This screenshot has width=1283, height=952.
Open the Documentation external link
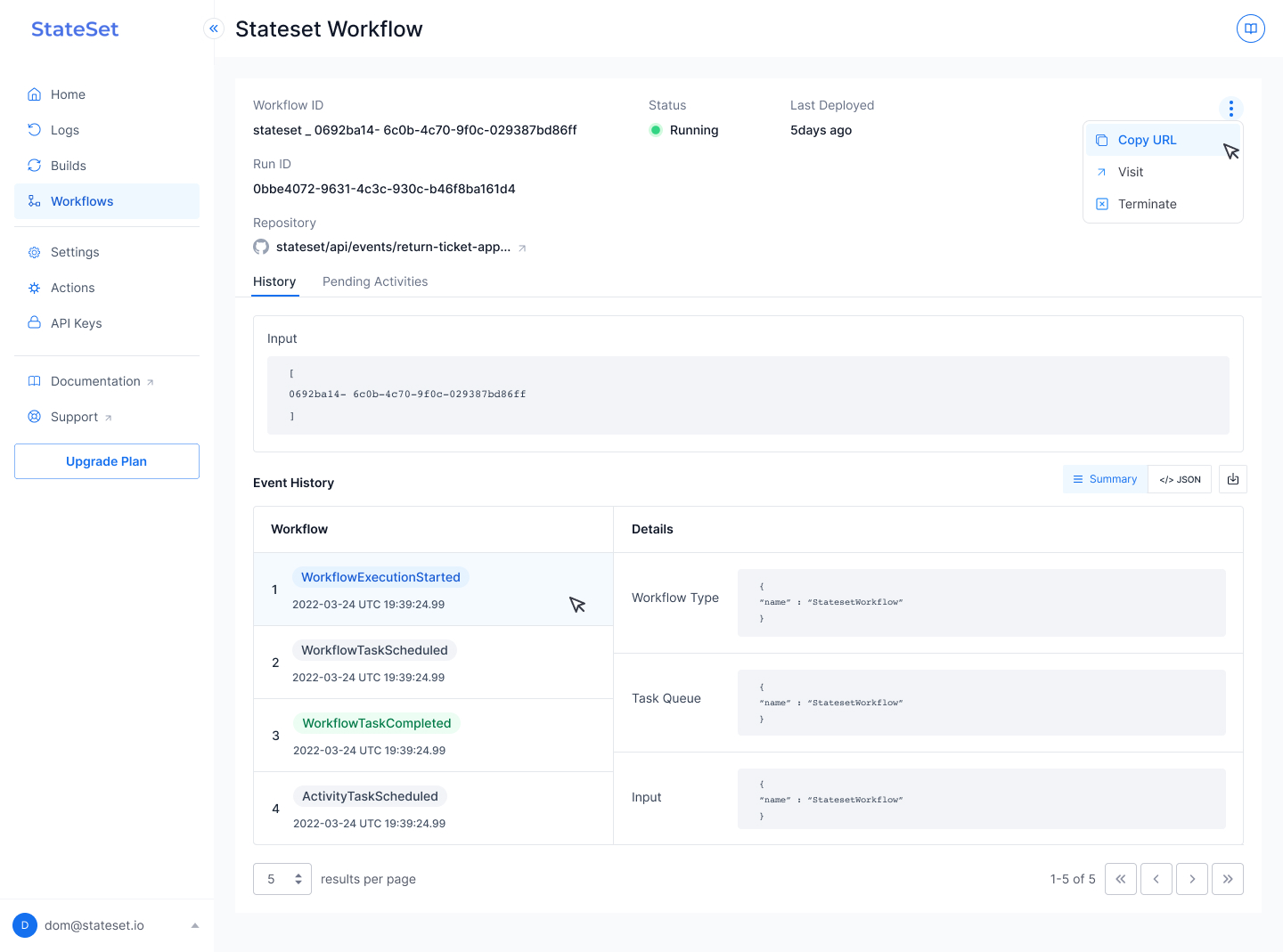pos(107,381)
